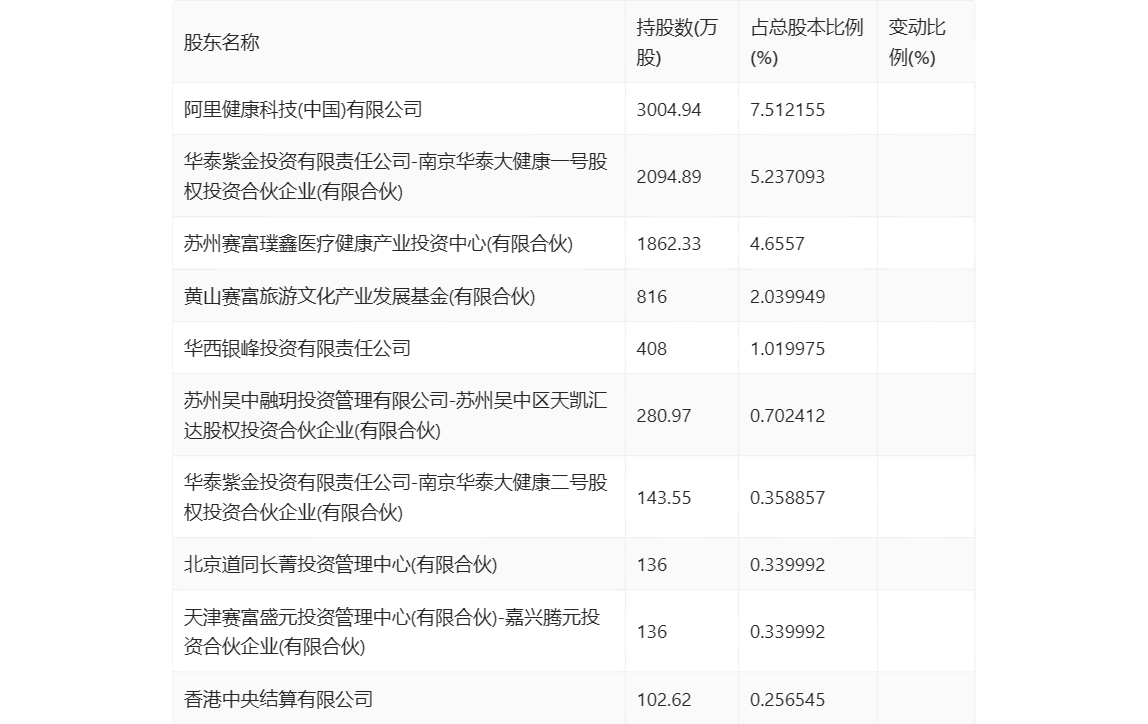Image resolution: width=1148 pixels, height=724 pixels.
Task: Click 136 in the 北京道同长菁 row
Action: coord(652,564)
